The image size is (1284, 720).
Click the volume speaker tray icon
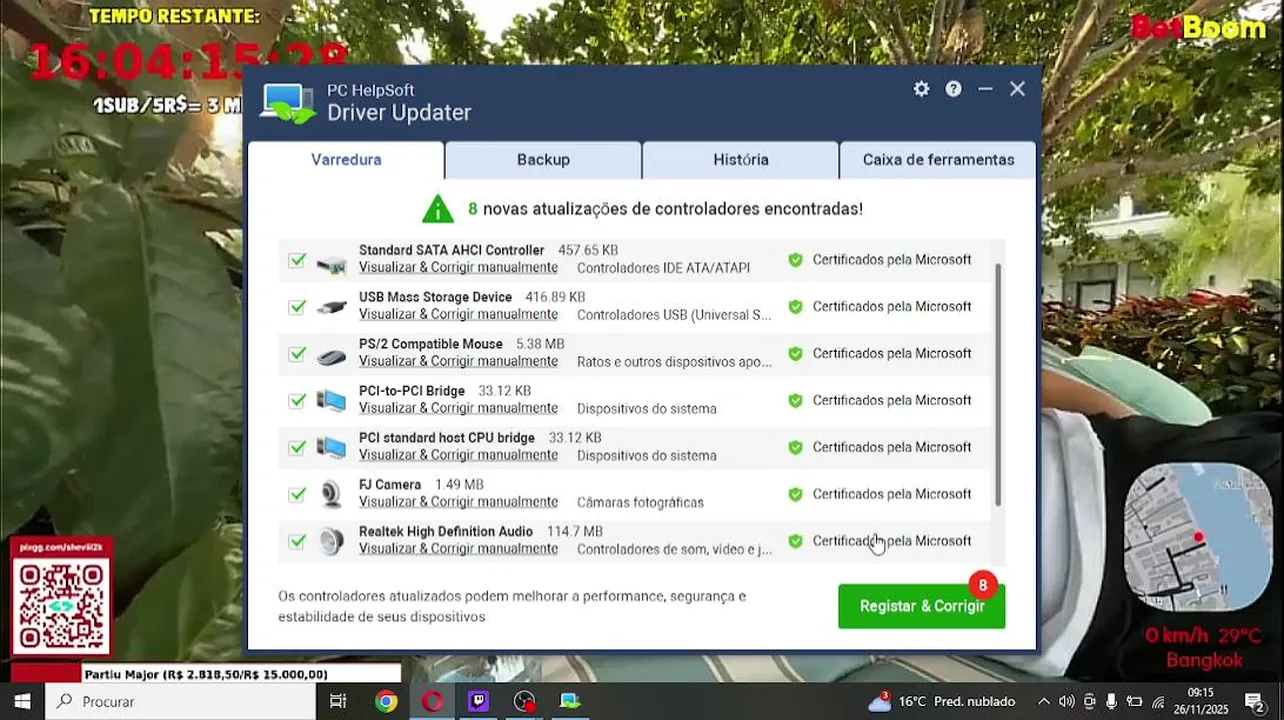(1067, 701)
